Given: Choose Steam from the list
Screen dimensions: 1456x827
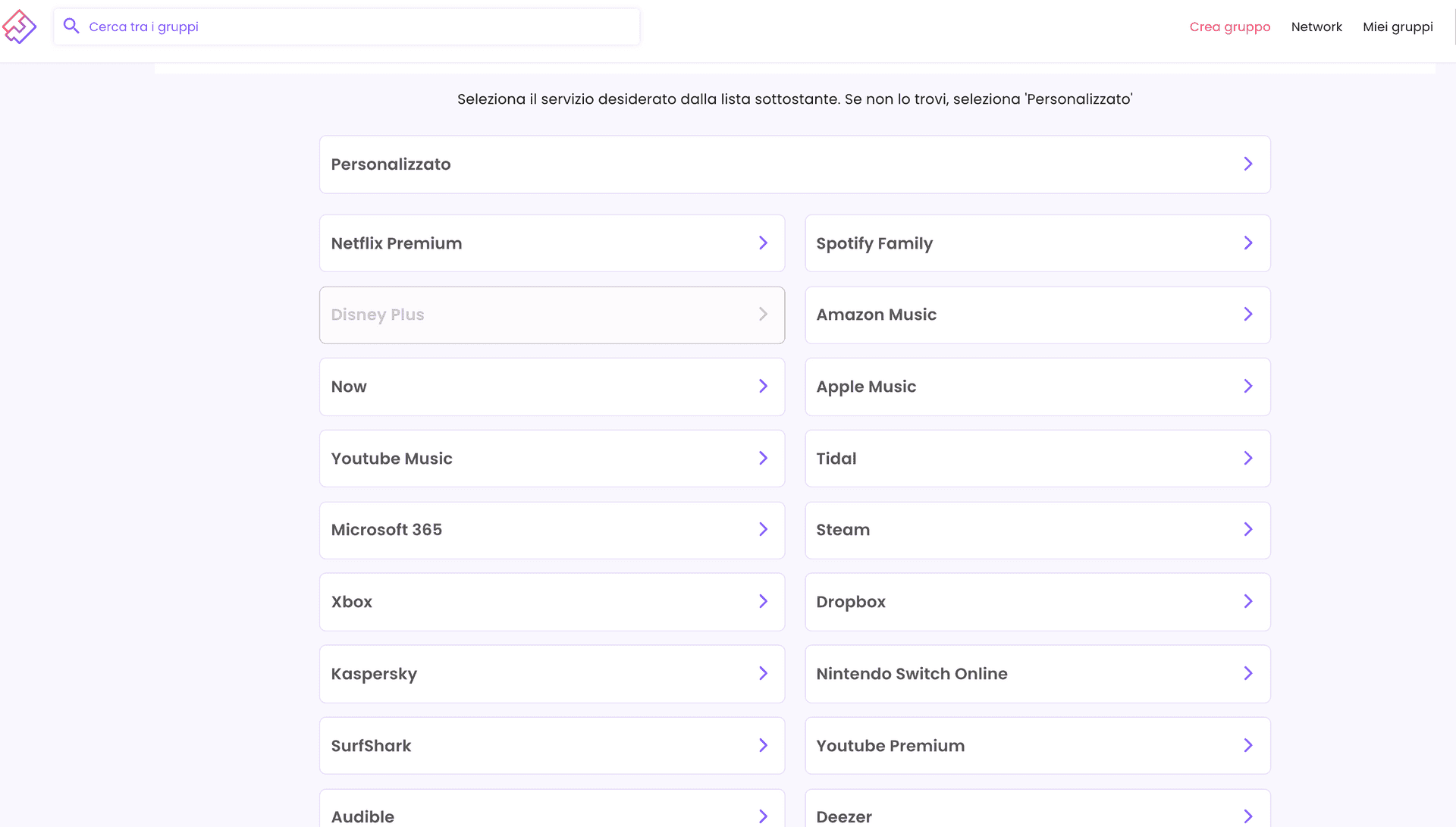Looking at the screenshot, I should click(1037, 530).
